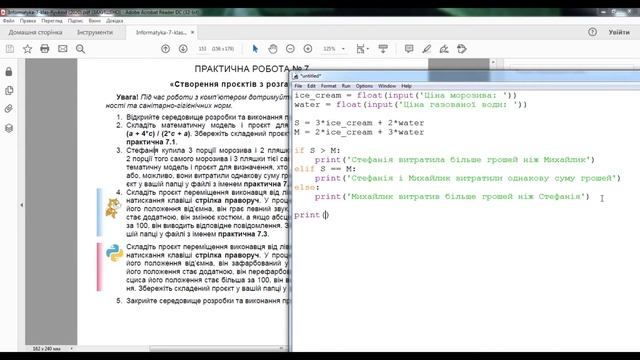Open the Find magnifier in Acrobat
Screen dimensions: 640x360
[x=80, y=49]
